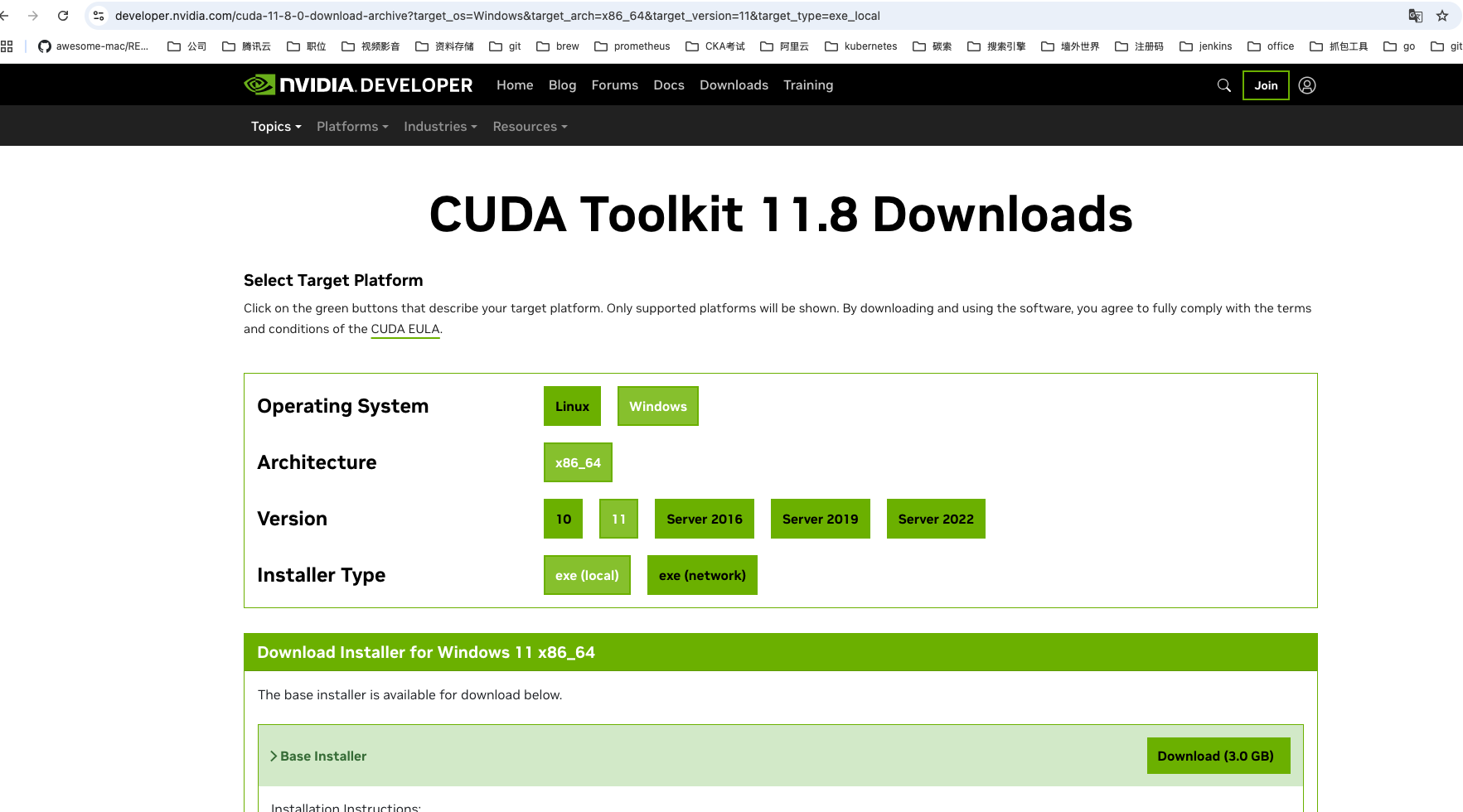Choose exe (local) installer type

coord(587,575)
